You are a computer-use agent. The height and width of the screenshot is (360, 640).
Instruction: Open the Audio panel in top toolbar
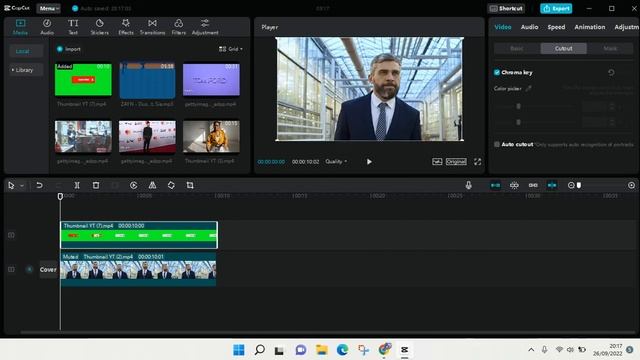47,27
